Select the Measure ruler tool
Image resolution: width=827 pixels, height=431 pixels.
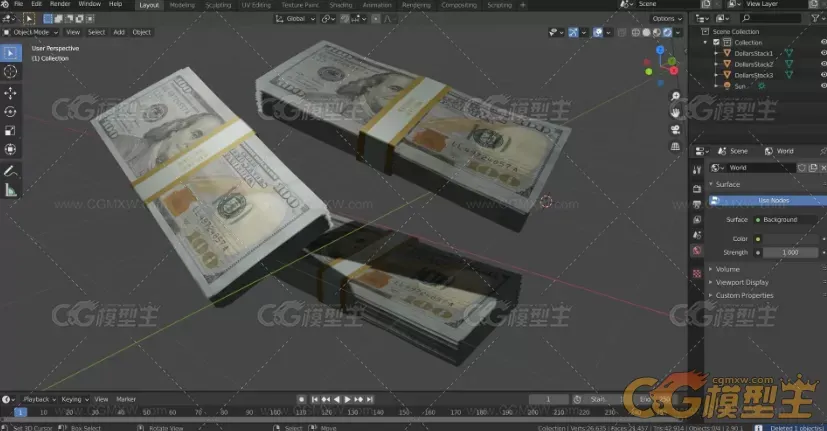[x=11, y=190]
